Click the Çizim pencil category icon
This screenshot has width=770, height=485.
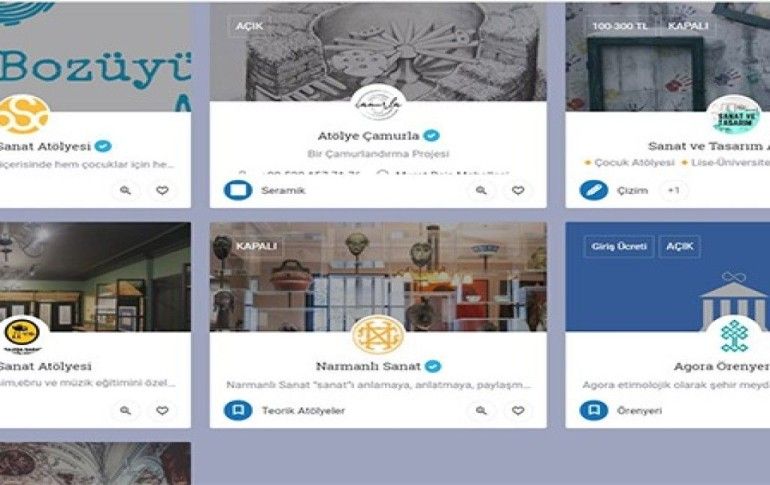coord(594,190)
